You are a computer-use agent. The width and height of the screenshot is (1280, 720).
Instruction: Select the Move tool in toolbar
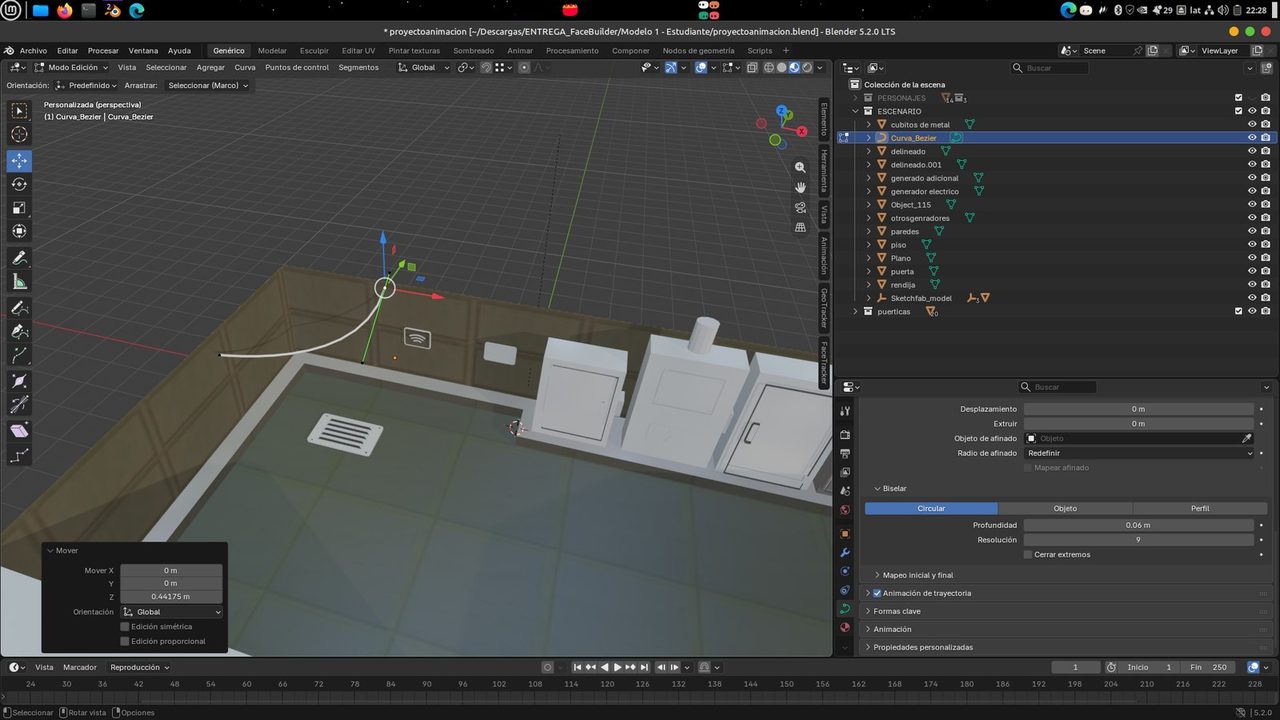(19, 160)
